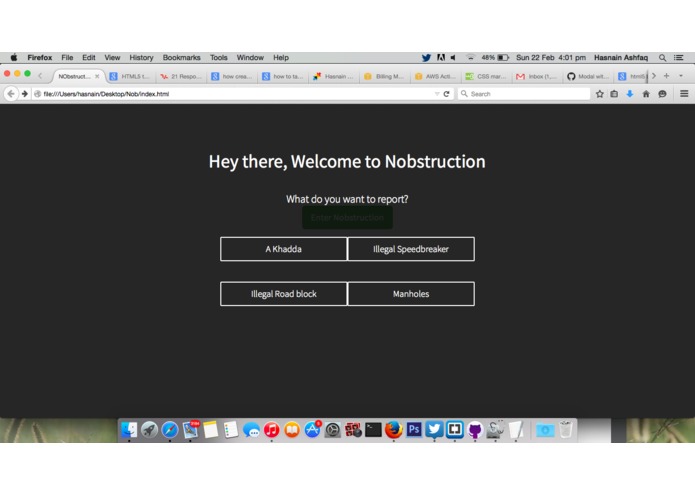Go to the Home page icon
Image resolution: width=695 pixels, height=494 pixels.
646,94
